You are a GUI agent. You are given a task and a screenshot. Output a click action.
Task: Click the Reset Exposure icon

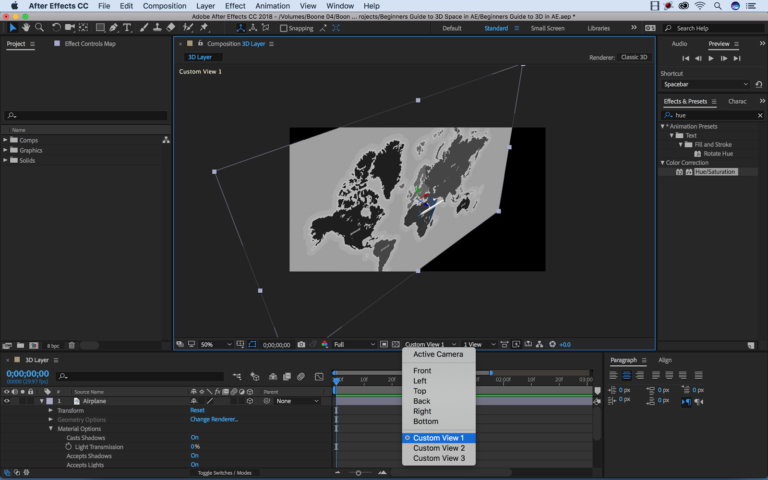pos(552,345)
